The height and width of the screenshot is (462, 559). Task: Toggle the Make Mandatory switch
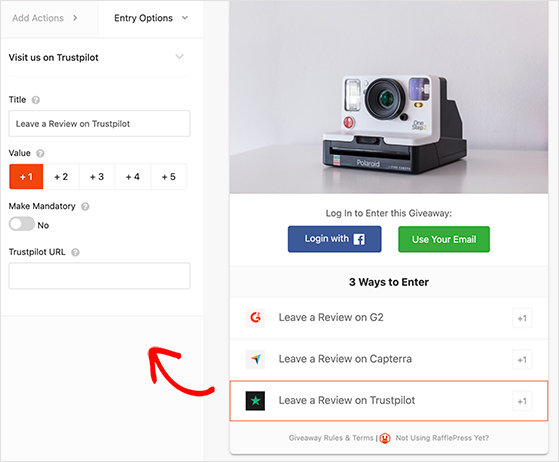22,224
